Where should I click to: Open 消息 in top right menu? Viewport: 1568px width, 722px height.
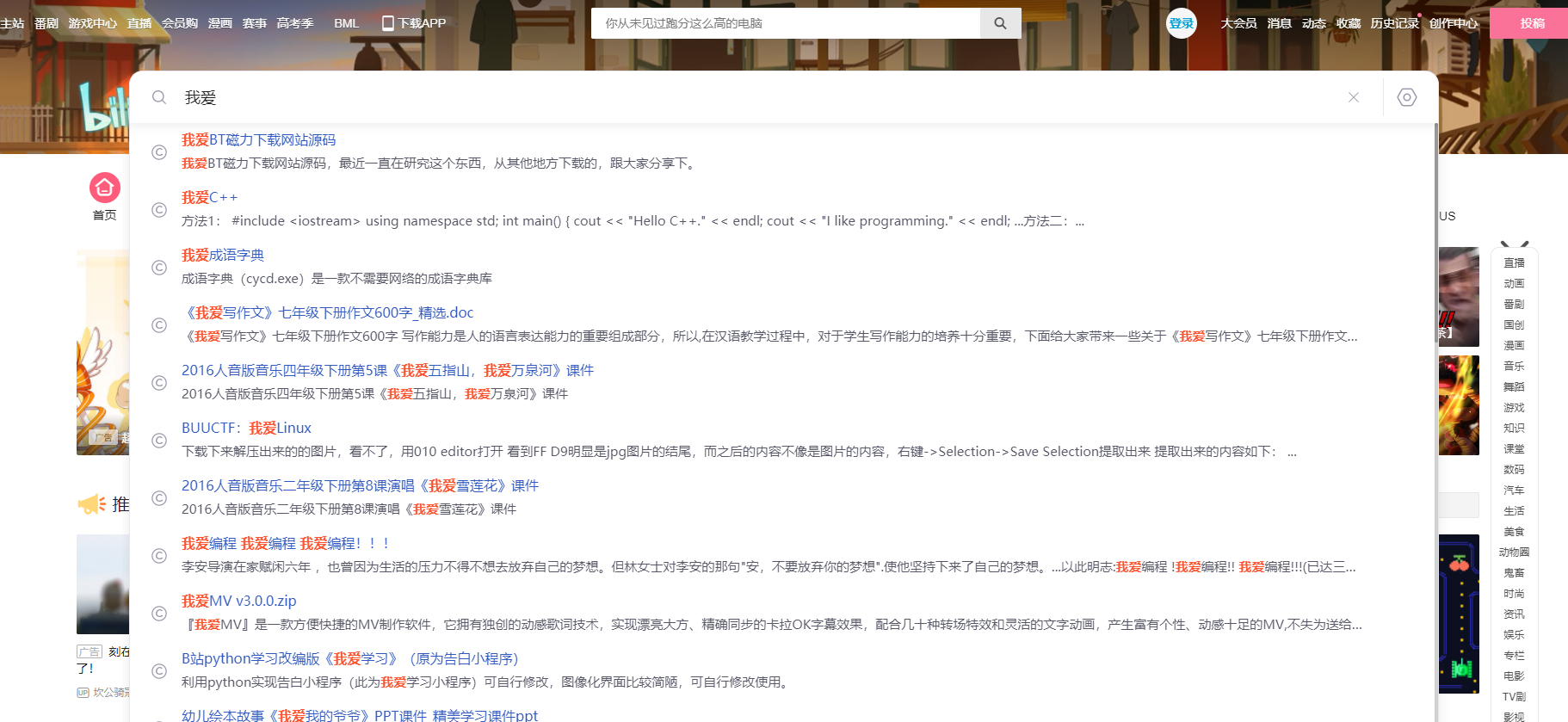(x=1280, y=23)
